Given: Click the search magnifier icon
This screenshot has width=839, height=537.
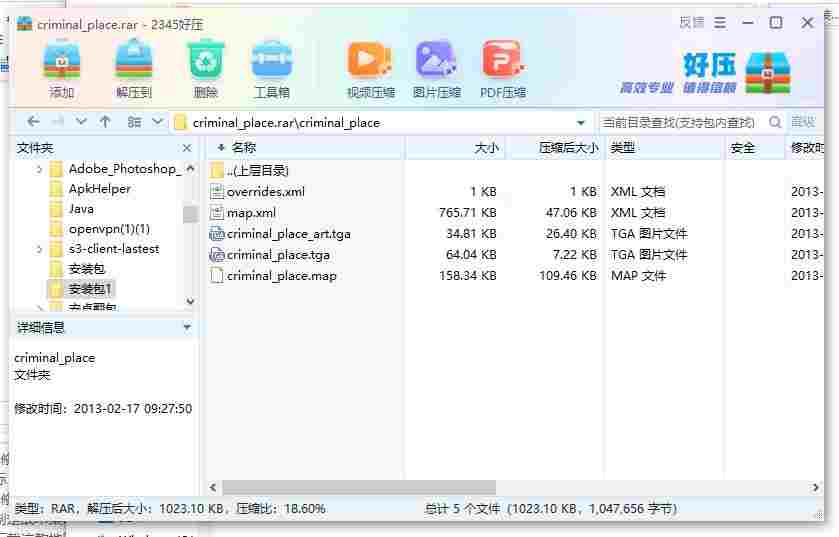Looking at the screenshot, I should click(775, 122).
